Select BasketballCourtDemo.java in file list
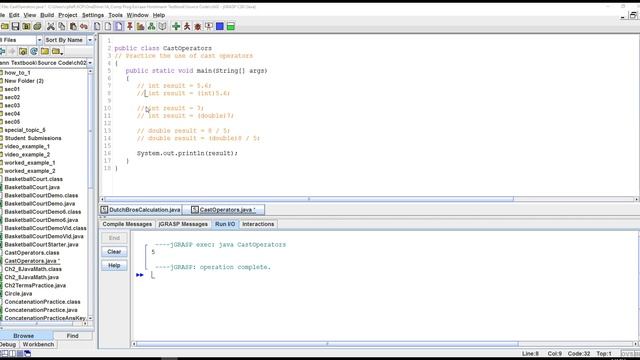 (40, 203)
